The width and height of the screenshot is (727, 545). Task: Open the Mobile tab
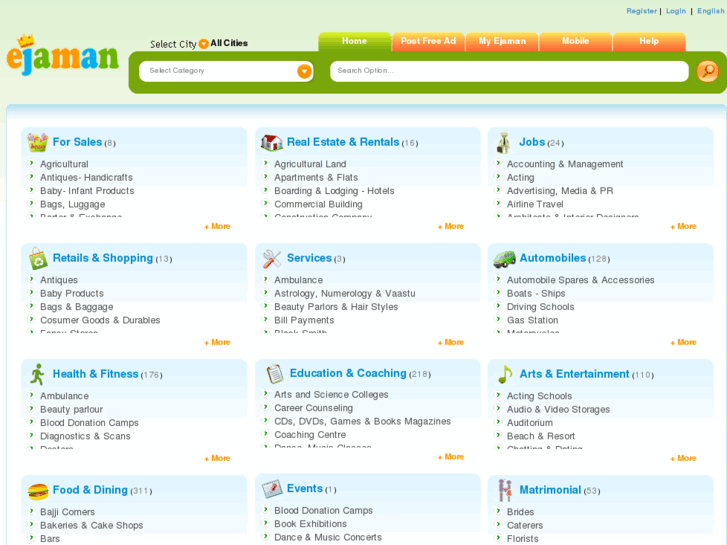pyautogui.click(x=575, y=41)
